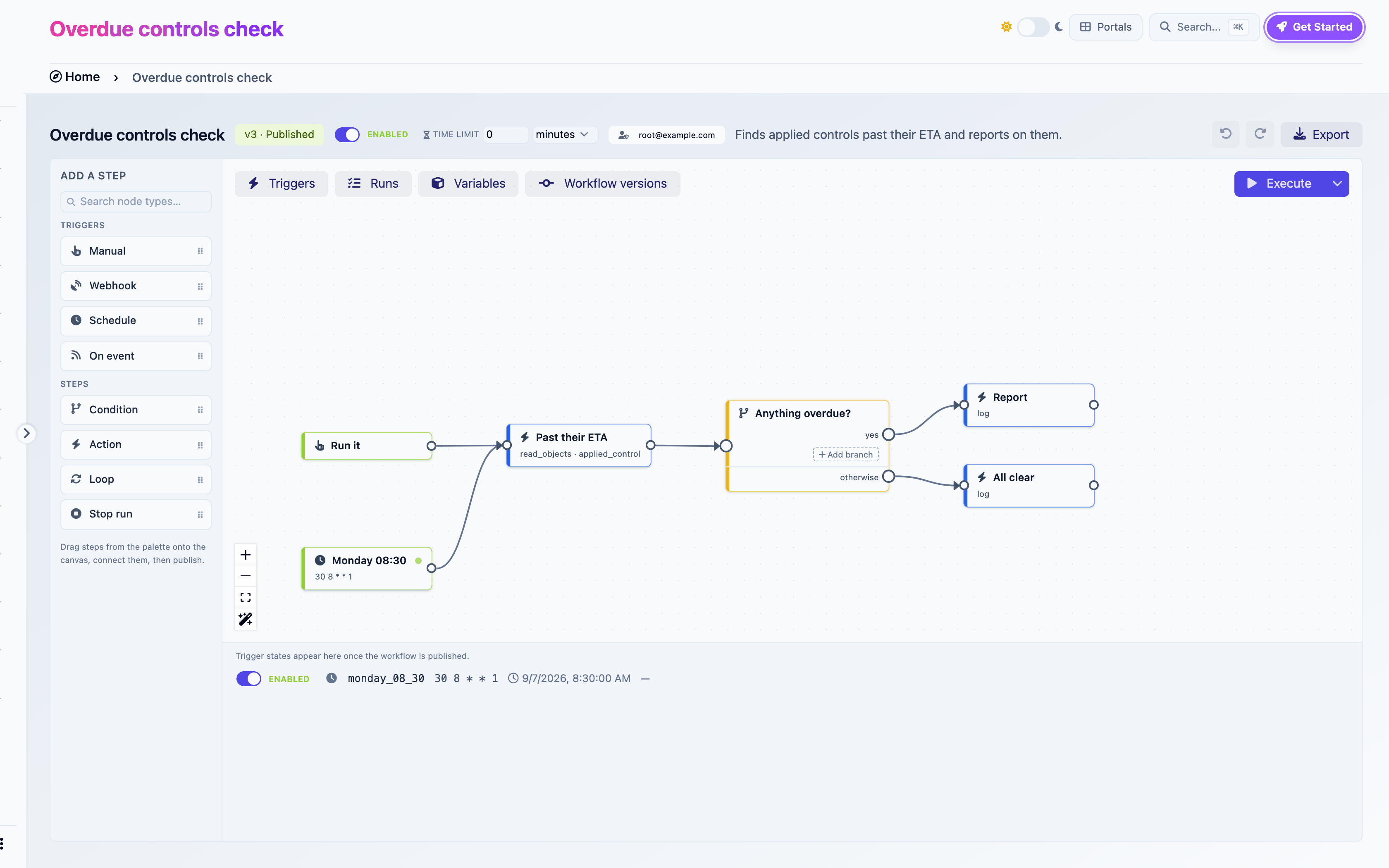Click the moon dark-mode icon
1389x868 pixels.
coord(1059,27)
